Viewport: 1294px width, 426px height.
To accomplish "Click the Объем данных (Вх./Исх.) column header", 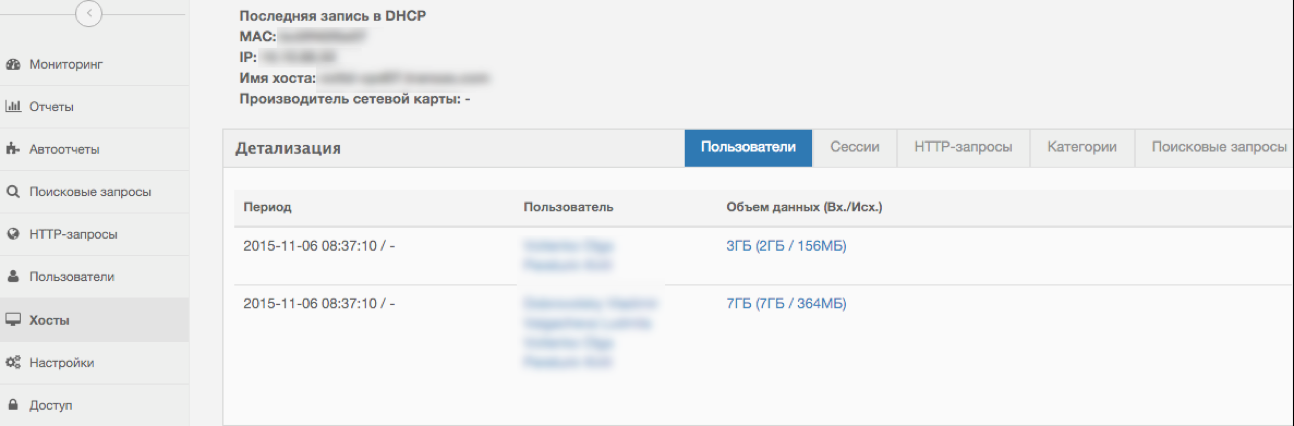I will (804, 207).
